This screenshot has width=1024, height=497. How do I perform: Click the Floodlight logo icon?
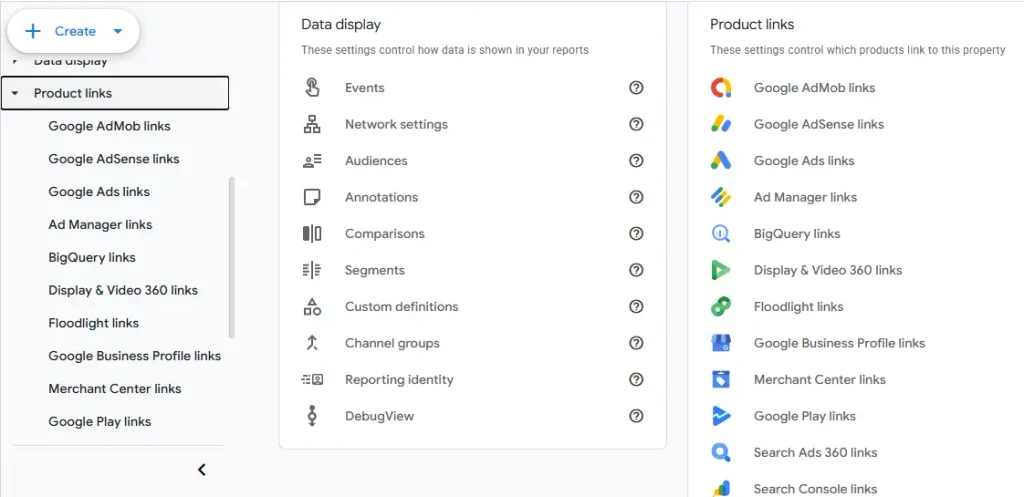pos(721,307)
